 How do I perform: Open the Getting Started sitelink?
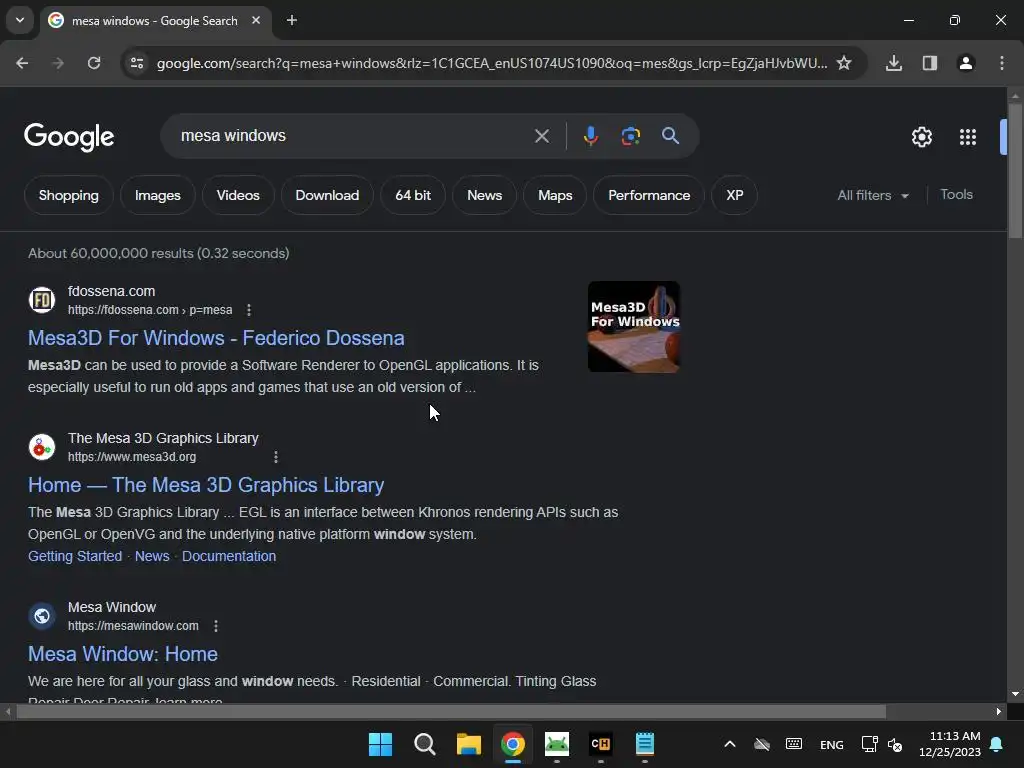(x=75, y=556)
